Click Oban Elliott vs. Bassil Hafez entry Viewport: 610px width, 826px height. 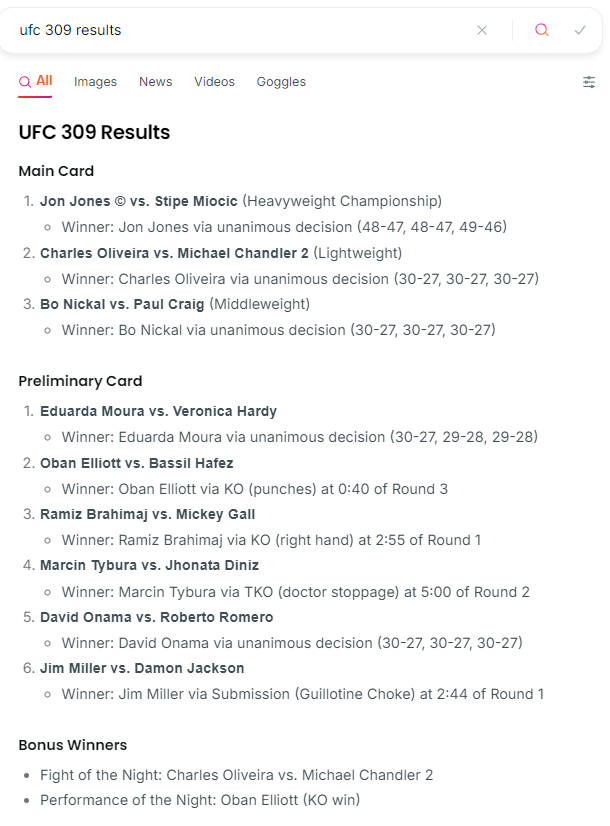point(136,463)
